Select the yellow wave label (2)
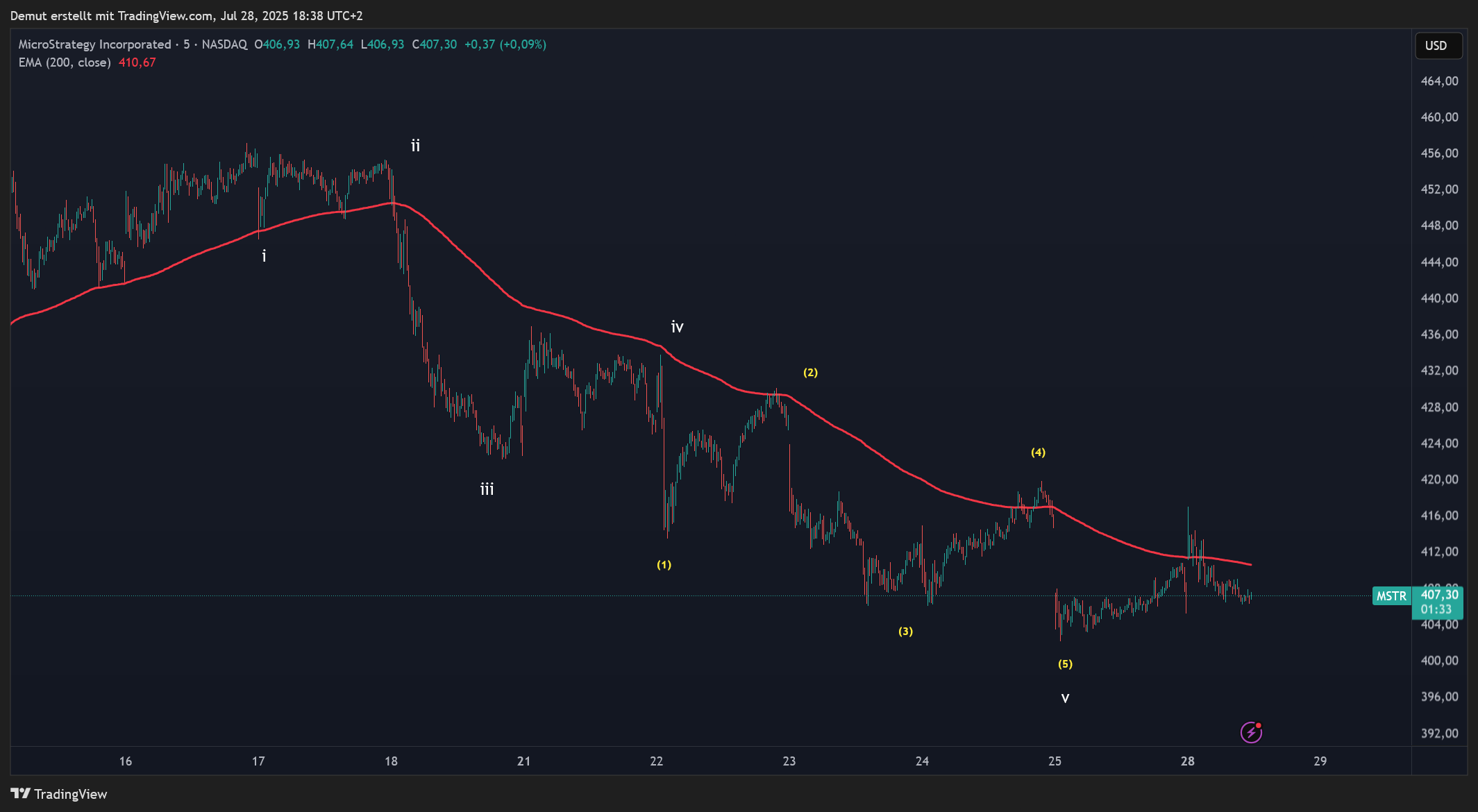 (810, 373)
